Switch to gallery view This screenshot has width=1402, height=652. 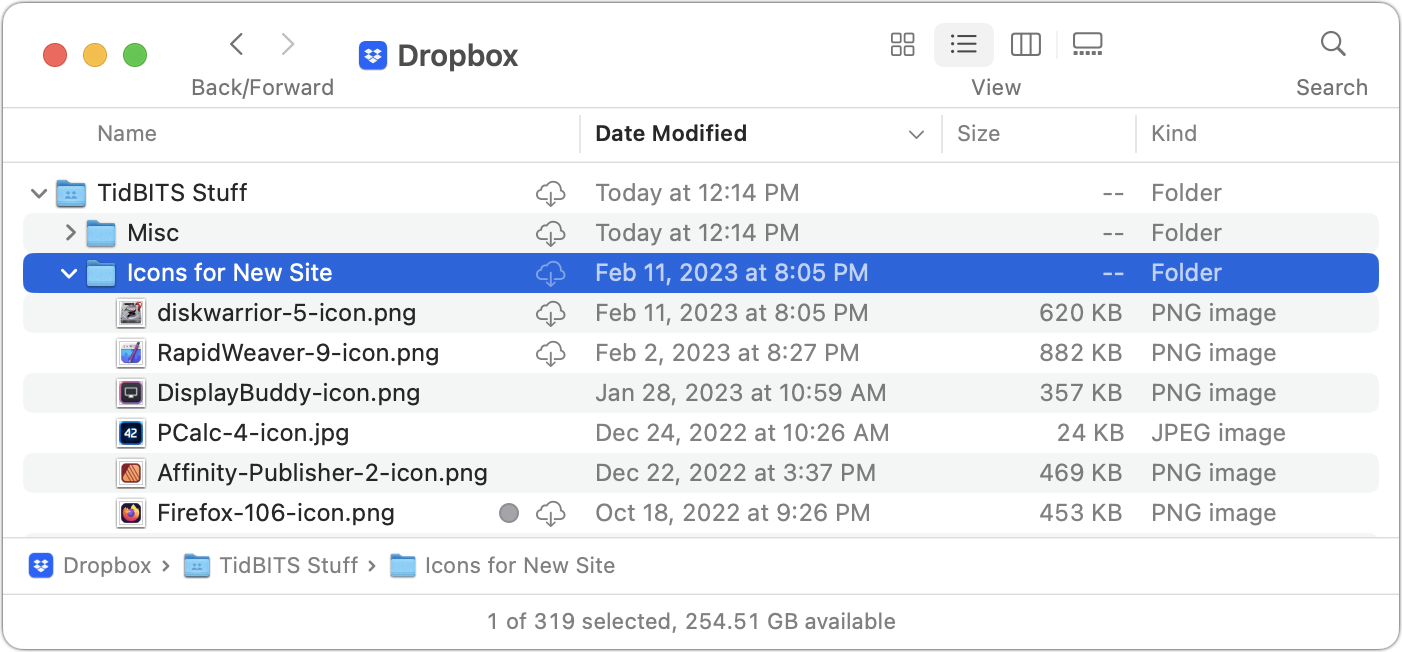1087,44
